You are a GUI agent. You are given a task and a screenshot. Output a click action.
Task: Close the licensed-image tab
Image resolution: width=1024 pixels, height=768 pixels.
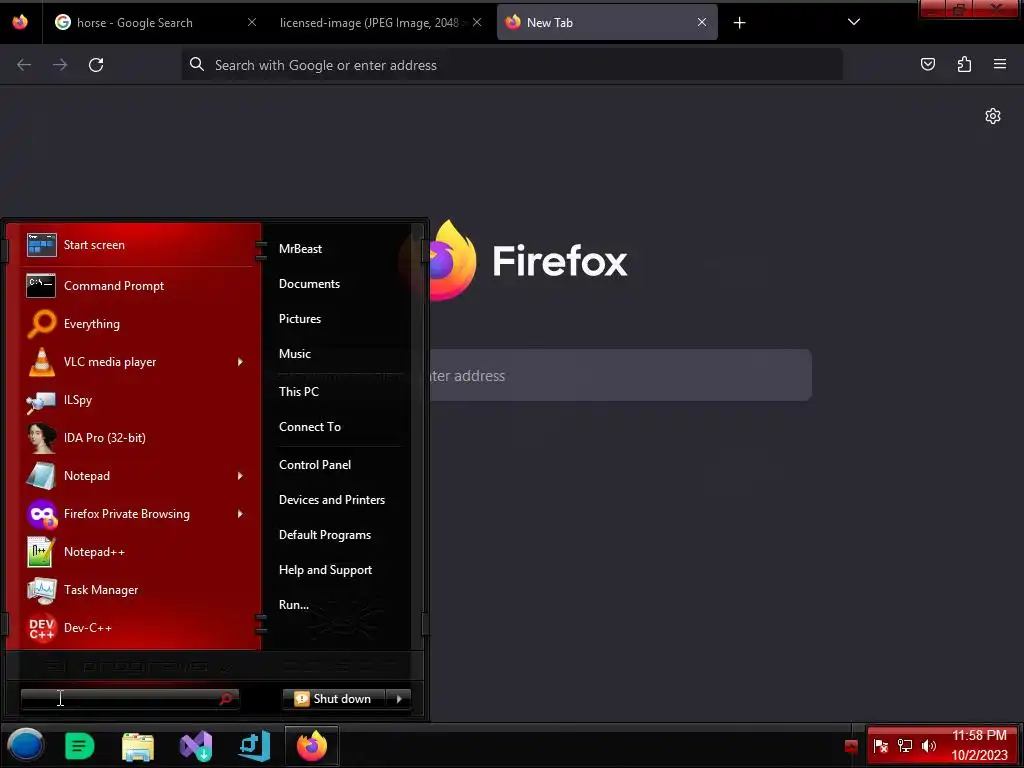tap(477, 23)
